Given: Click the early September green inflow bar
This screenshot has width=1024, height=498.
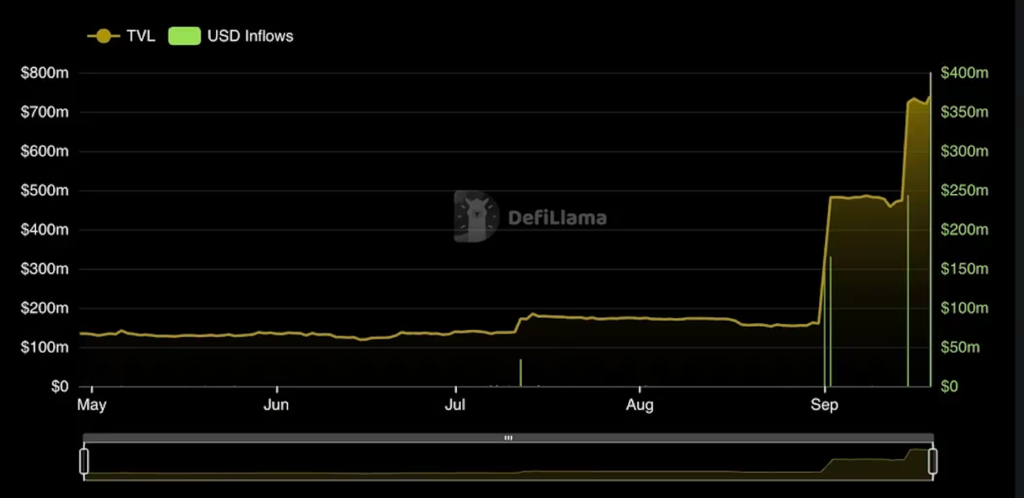Looking at the screenshot, I should (830, 322).
